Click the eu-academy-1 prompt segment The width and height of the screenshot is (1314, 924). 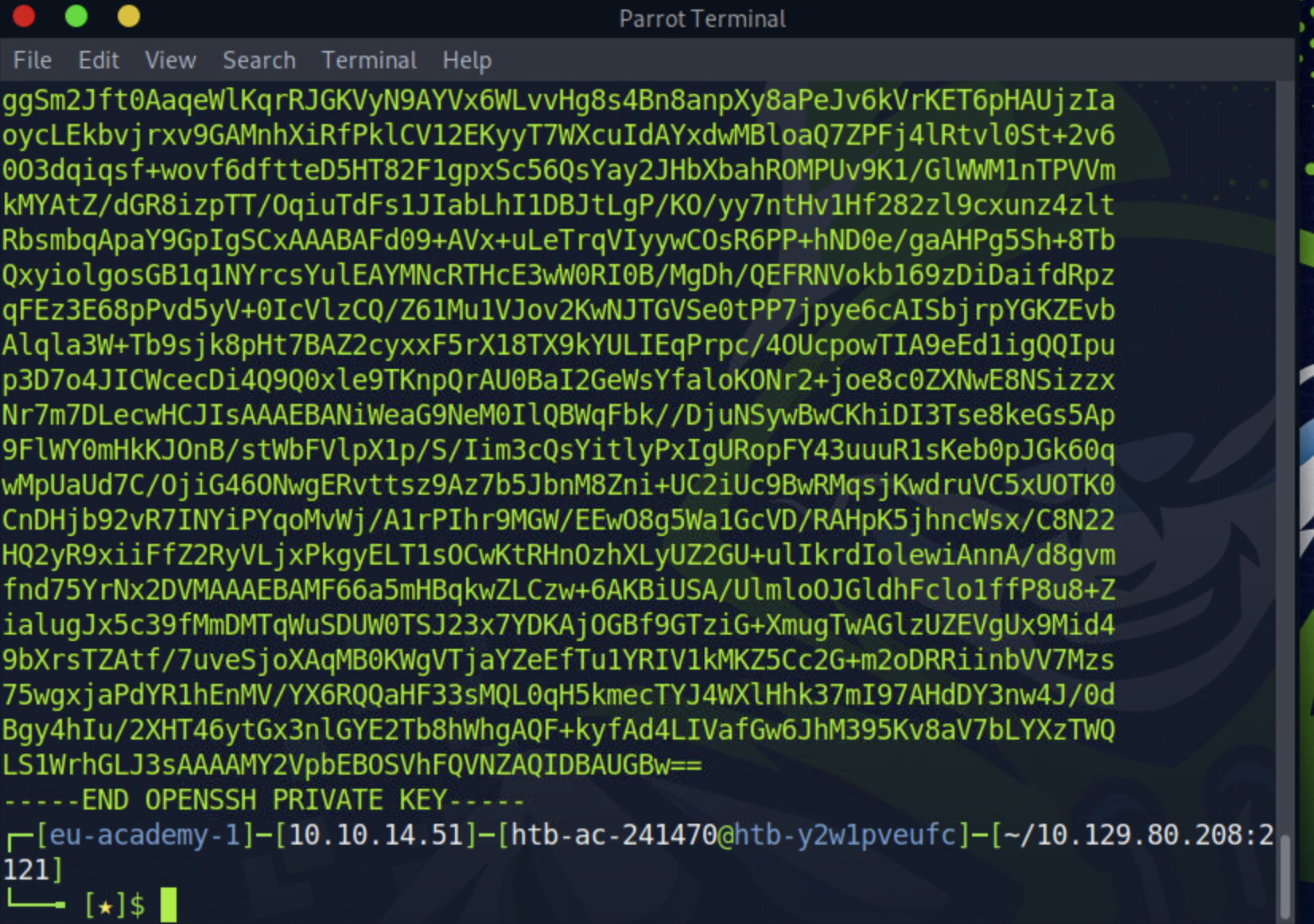click(x=145, y=835)
